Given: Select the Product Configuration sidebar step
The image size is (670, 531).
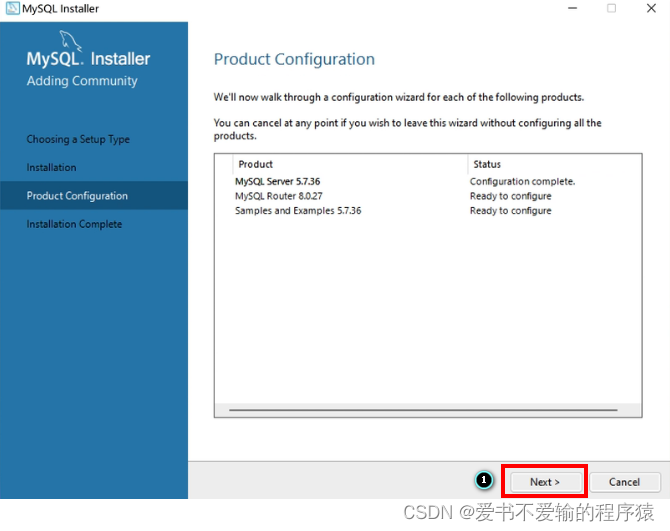Looking at the screenshot, I should click(94, 196).
